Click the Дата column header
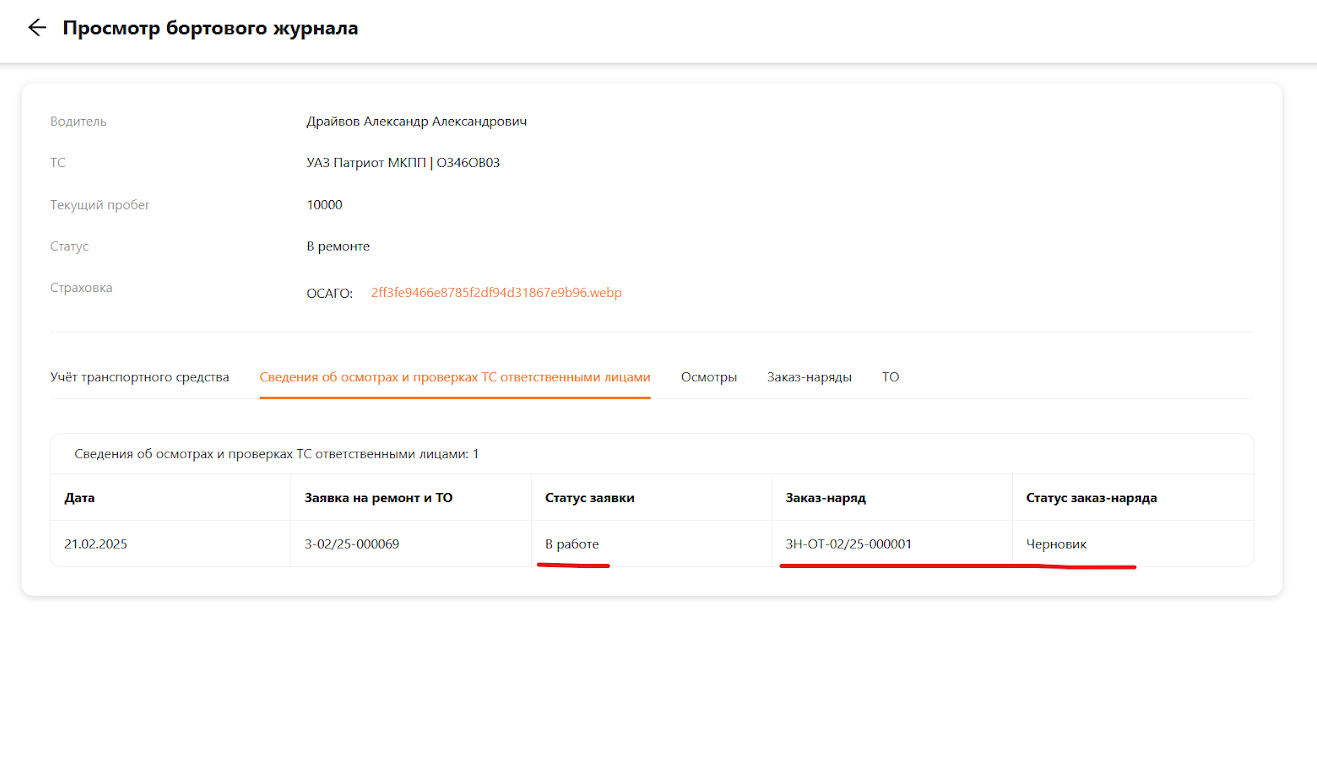The width and height of the screenshot is (1317, 768). point(80,497)
